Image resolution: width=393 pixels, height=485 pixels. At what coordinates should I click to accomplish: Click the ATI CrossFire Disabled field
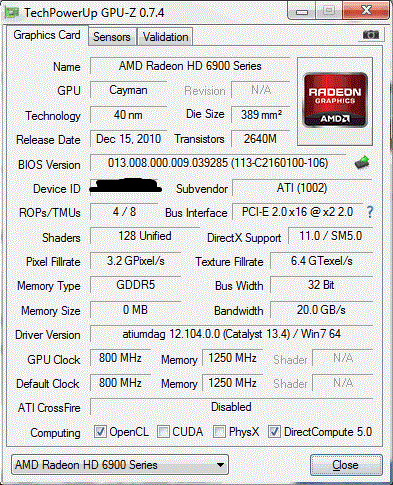[x=231, y=407]
